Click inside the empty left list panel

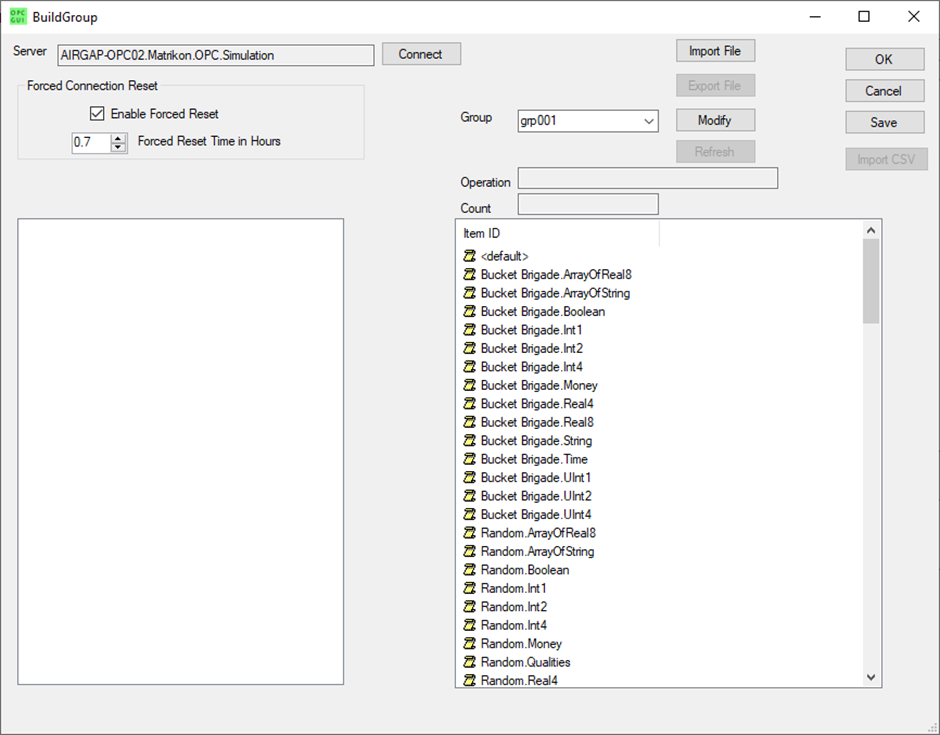pyautogui.click(x=180, y=451)
